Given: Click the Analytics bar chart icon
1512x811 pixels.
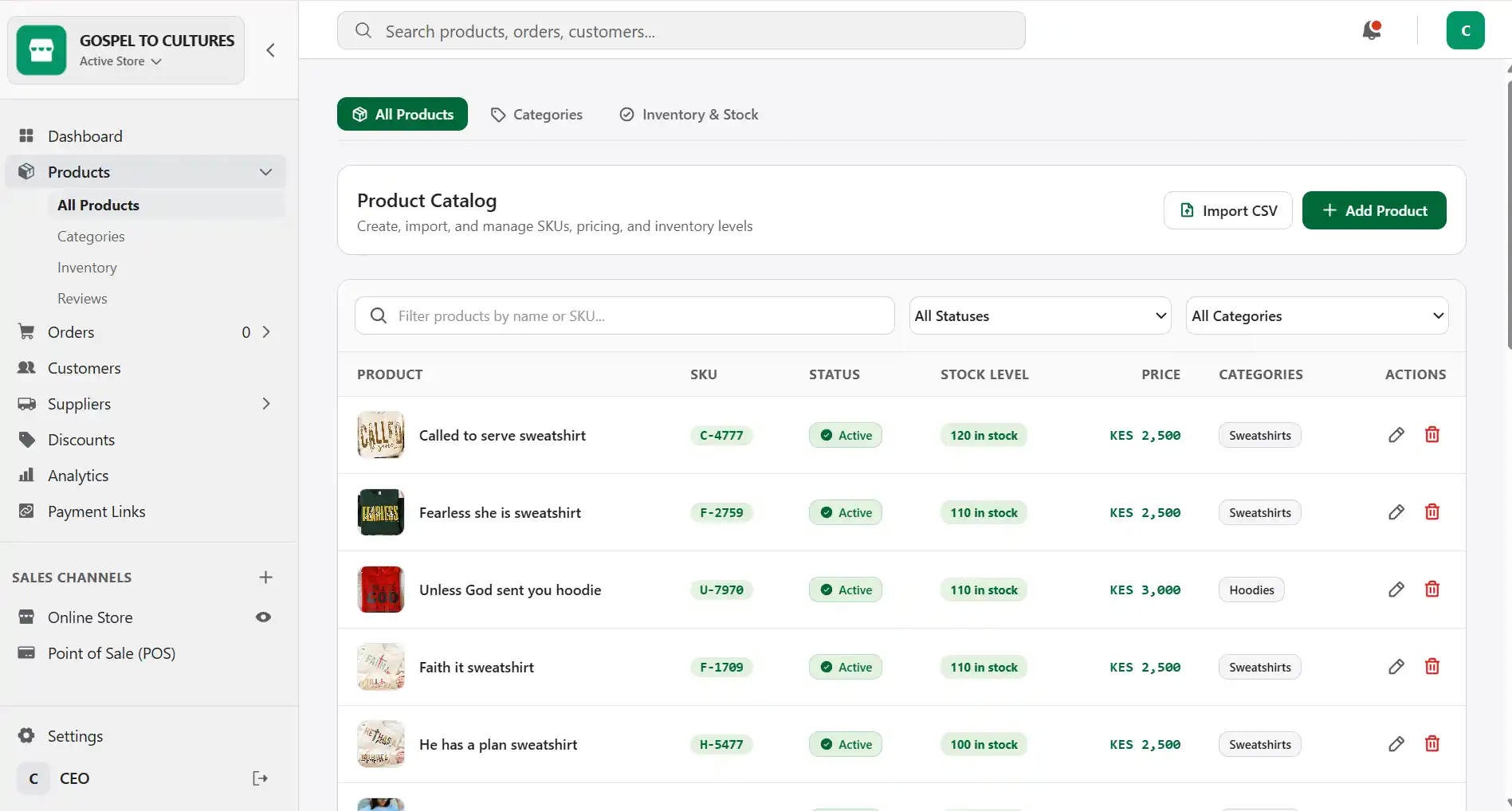Looking at the screenshot, I should coord(26,475).
